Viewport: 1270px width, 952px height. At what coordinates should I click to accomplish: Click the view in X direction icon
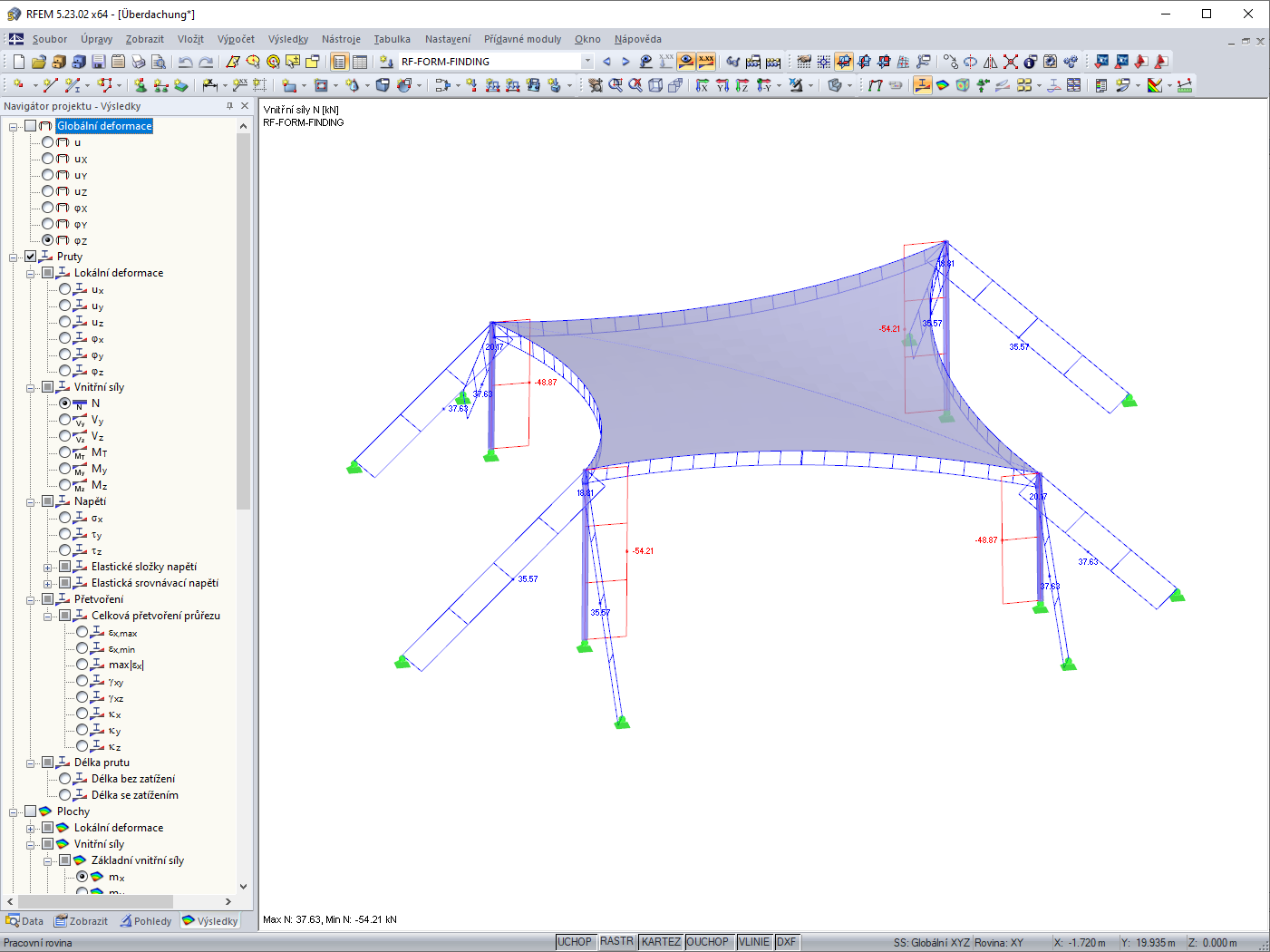pyautogui.click(x=702, y=85)
